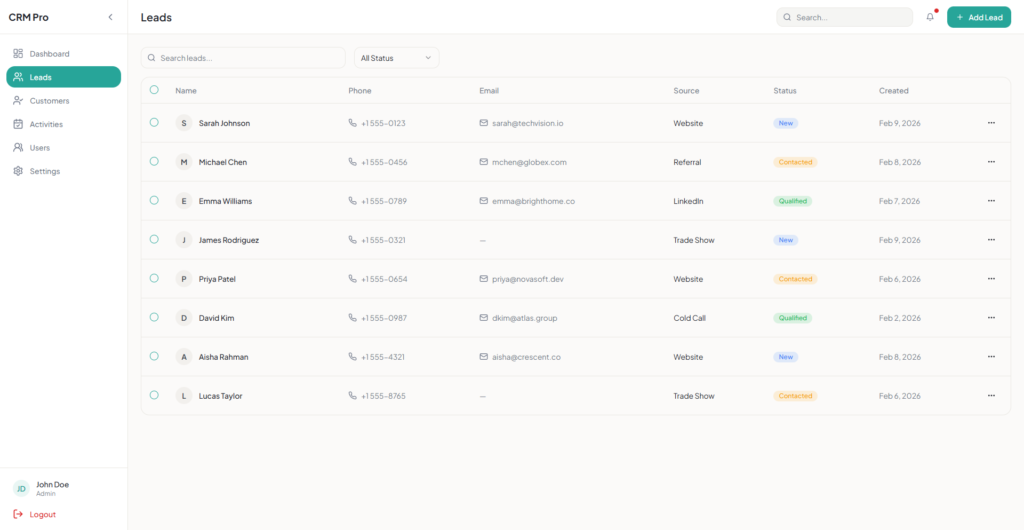Click phone icon in Sarah Johnson's row
The image size is (1024, 530).
pos(352,123)
